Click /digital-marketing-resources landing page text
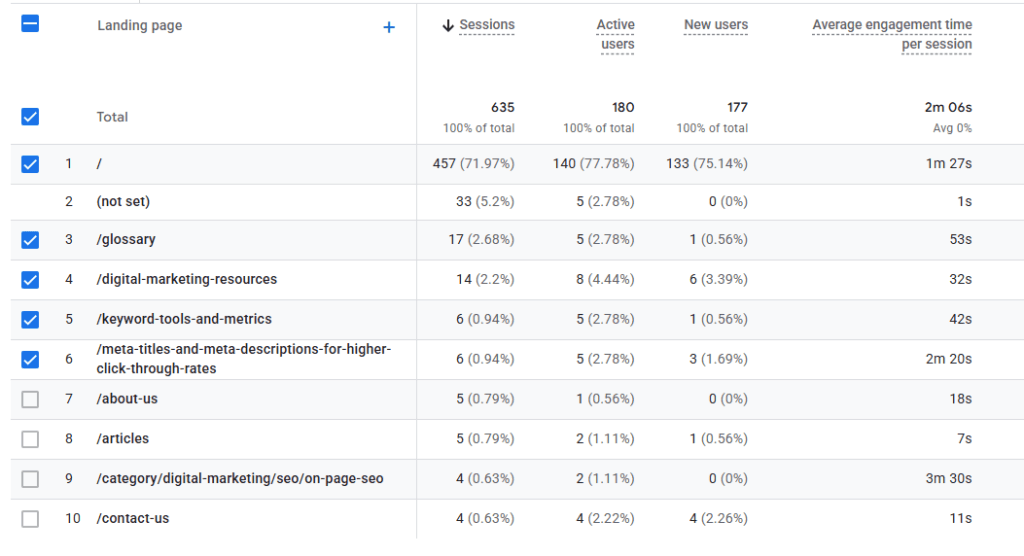Viewport: 1024px width, 556px height. (187, 279)
